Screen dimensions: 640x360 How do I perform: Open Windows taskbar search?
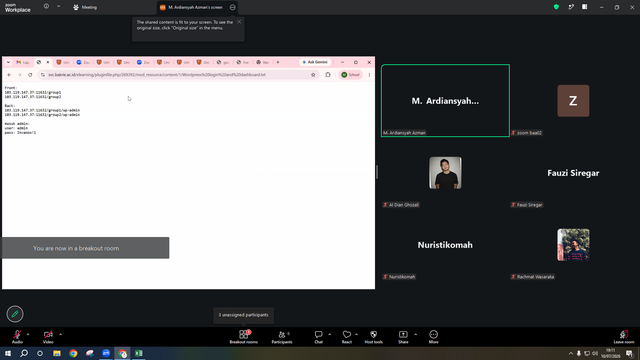tap(24, 353)
